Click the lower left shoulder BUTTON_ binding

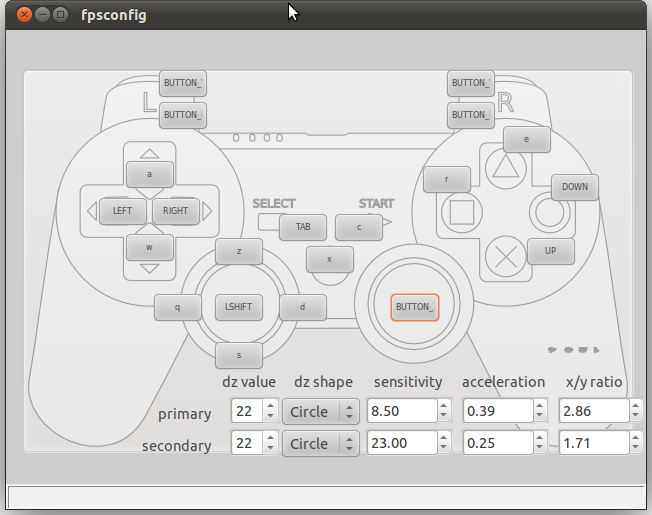click(183, 115)
